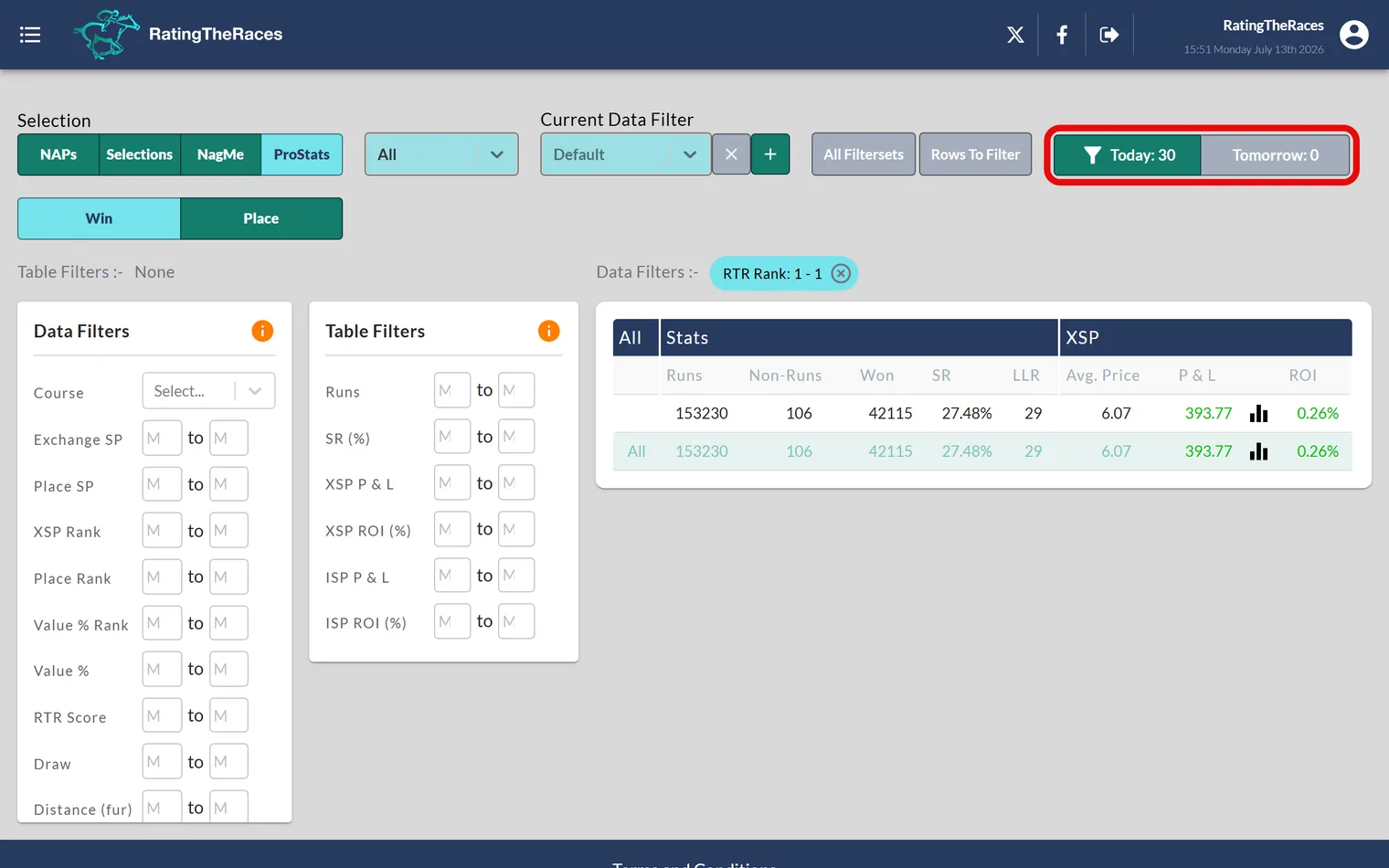Open the X (Twitter) social link
Viewport: 1389px width, 868px height.
pyautogui.click(x=1015, y=35)
